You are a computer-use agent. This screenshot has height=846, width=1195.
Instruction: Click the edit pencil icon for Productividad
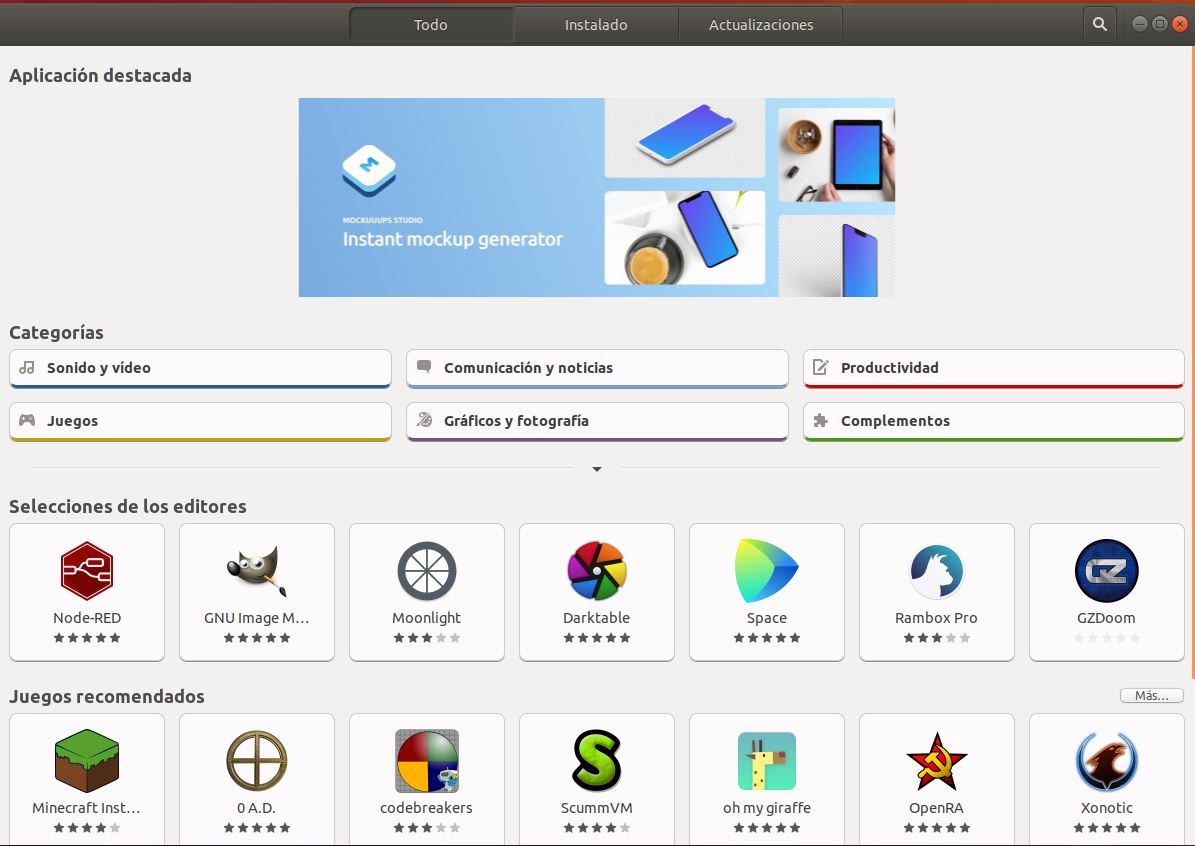click(x=821, y=367)
